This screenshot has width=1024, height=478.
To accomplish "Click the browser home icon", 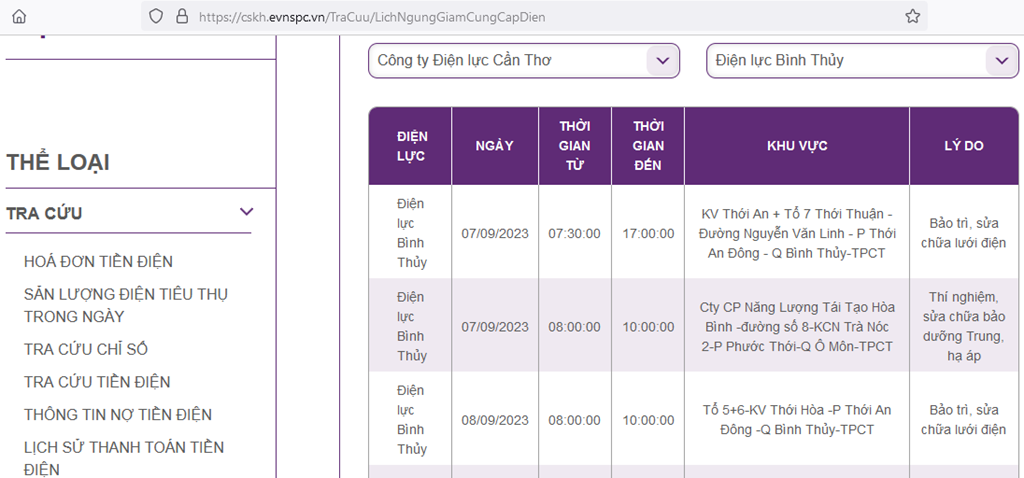I will [x=20, y=17].
